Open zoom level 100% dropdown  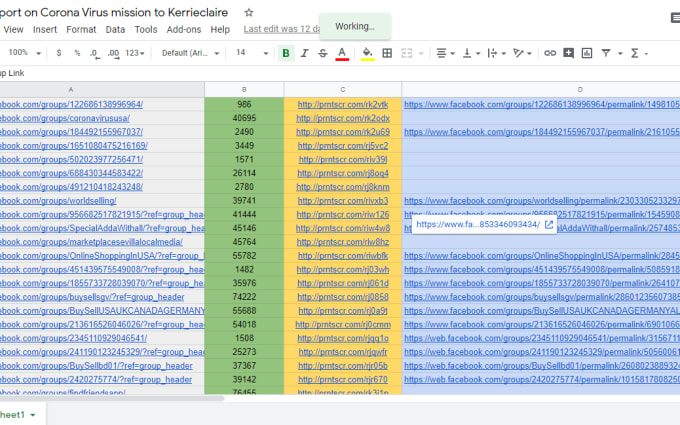(x=25, y=52)
